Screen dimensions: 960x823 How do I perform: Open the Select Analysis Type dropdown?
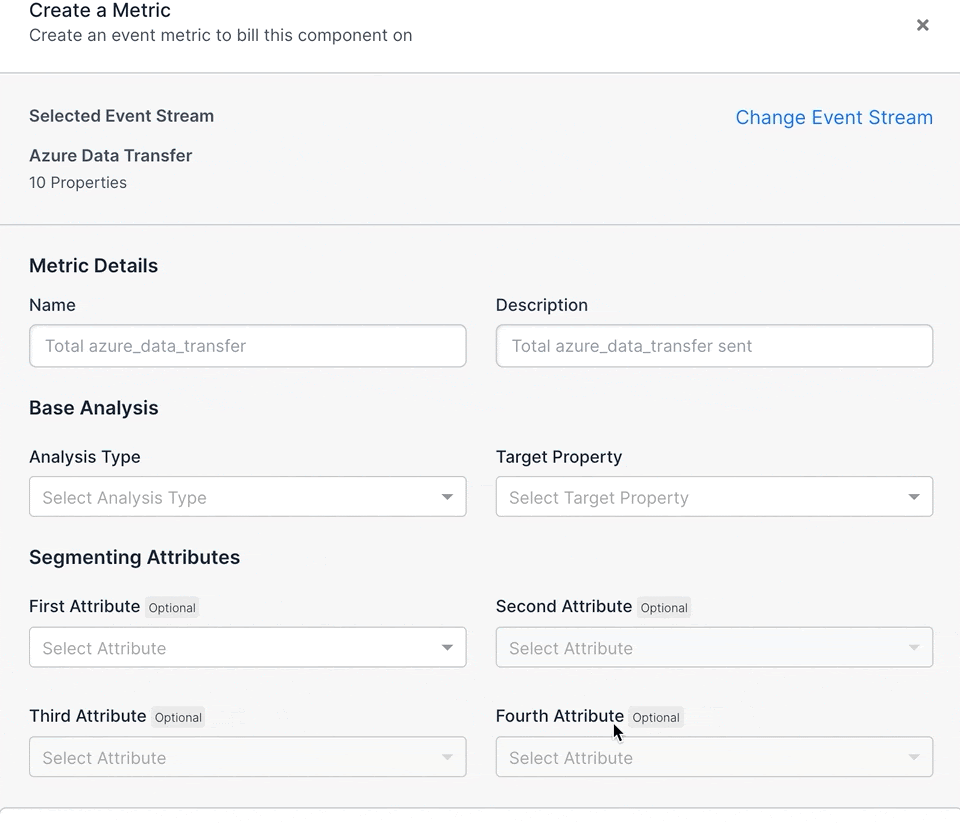tap(248, 497)
